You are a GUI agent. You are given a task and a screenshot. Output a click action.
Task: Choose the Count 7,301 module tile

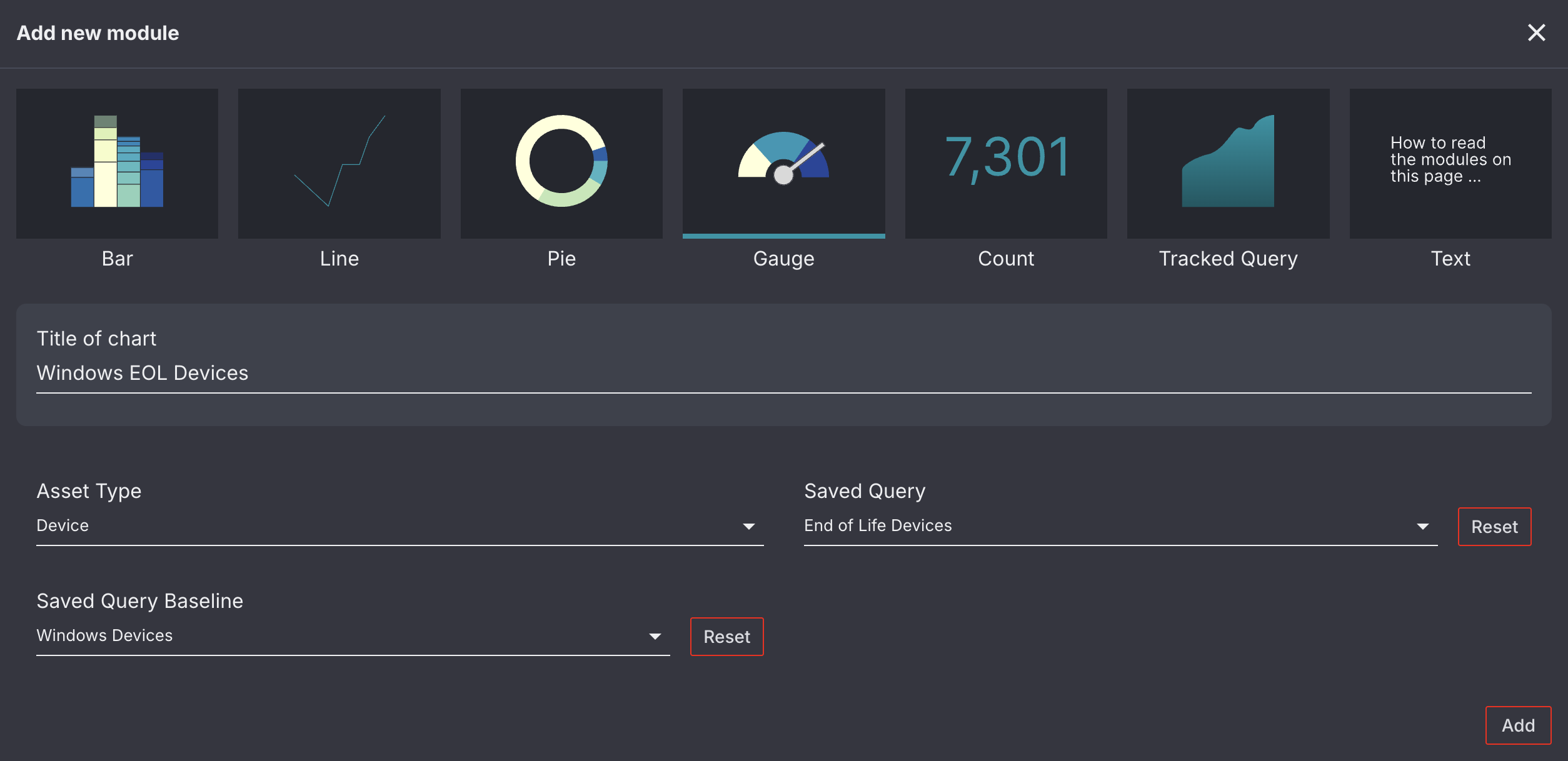1006,162
